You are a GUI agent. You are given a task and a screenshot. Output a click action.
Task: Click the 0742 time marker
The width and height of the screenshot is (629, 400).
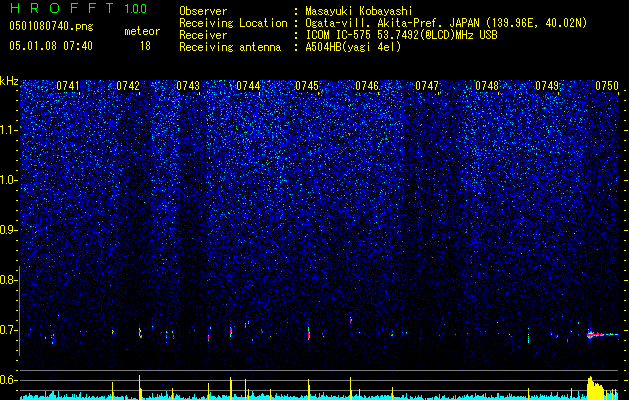pyautogui.click(x=128, y=86)
